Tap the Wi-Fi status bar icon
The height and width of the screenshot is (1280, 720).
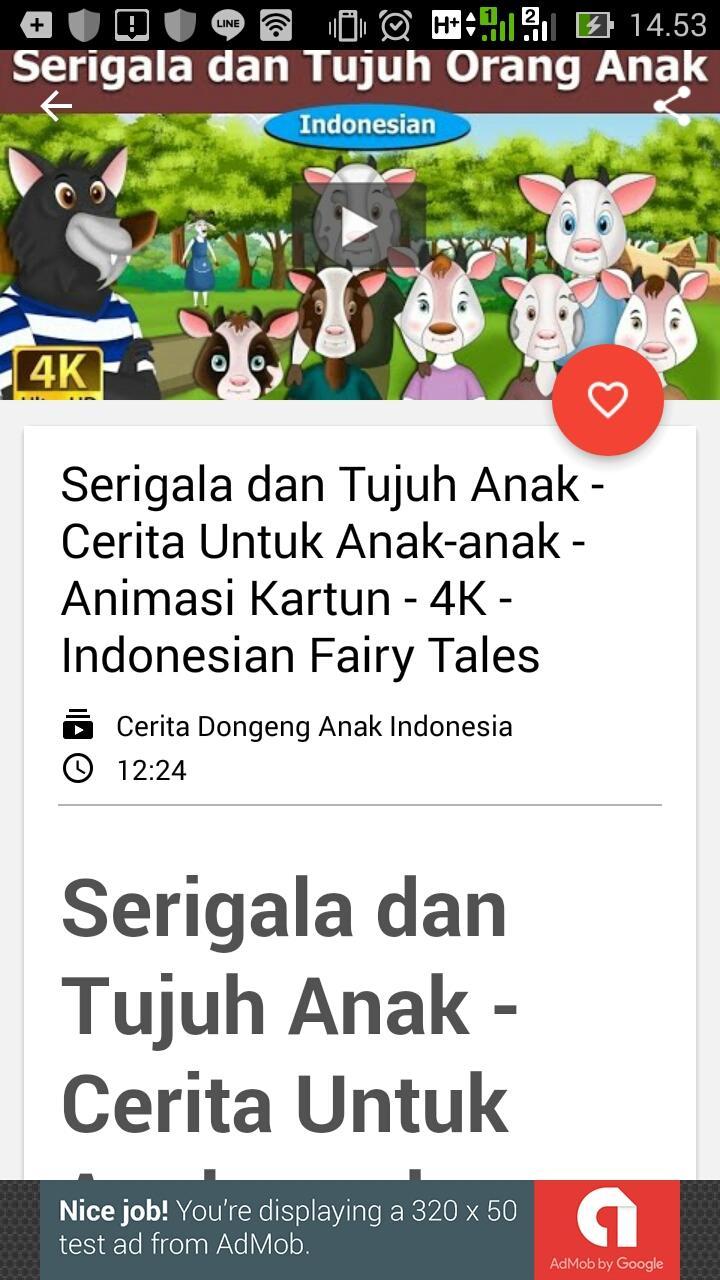pyautogui.click(x=276, y=25)
